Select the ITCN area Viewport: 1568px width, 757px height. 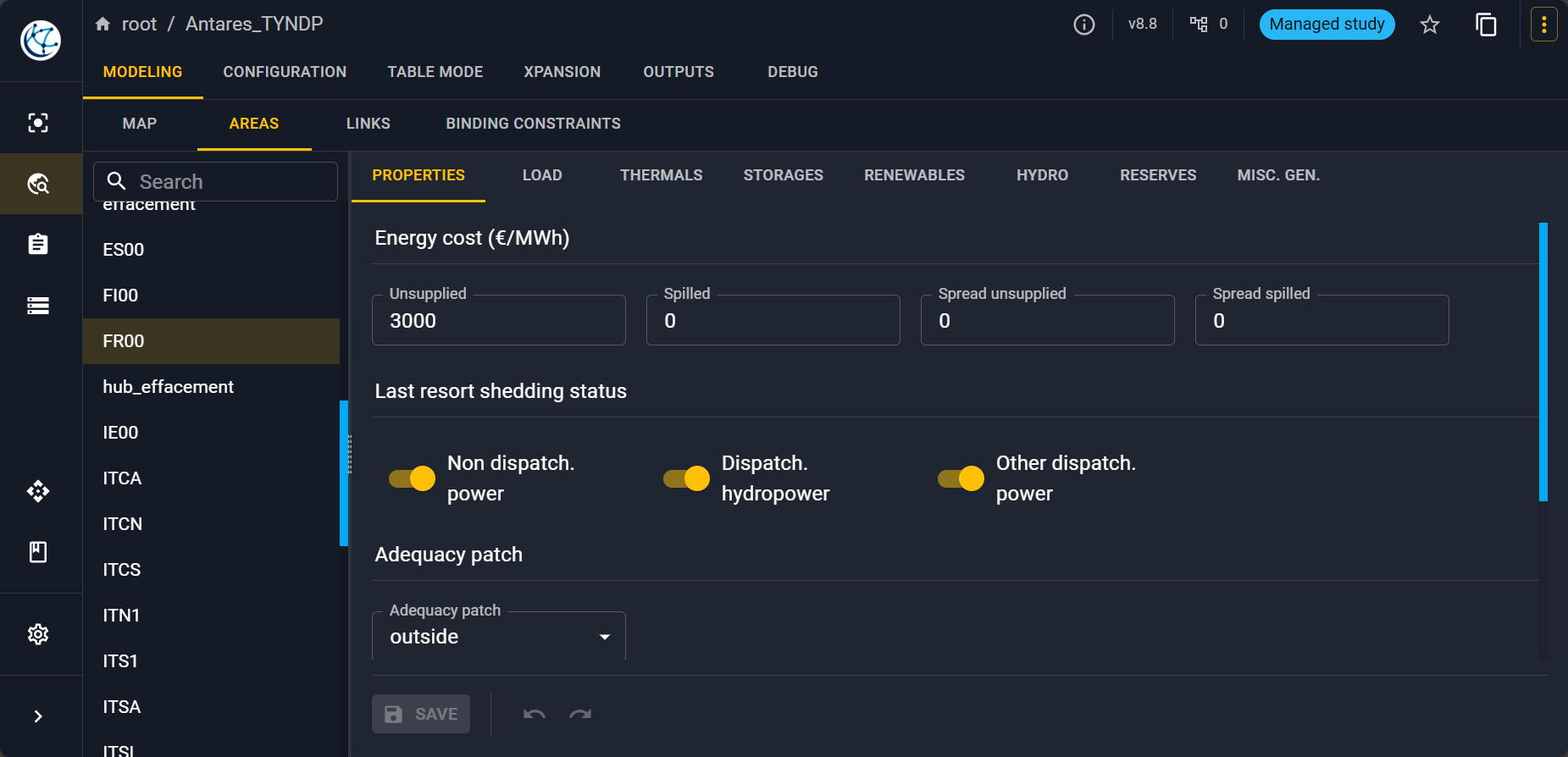tap(211, 524)
